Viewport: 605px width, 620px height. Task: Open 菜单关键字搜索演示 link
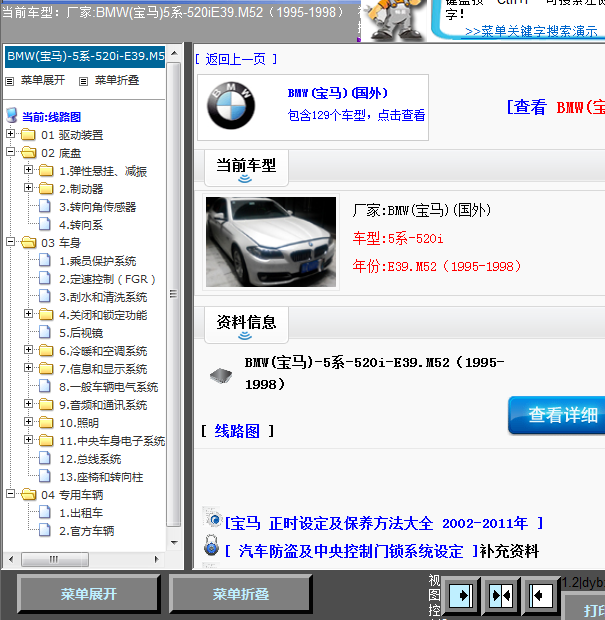(531, 31)
